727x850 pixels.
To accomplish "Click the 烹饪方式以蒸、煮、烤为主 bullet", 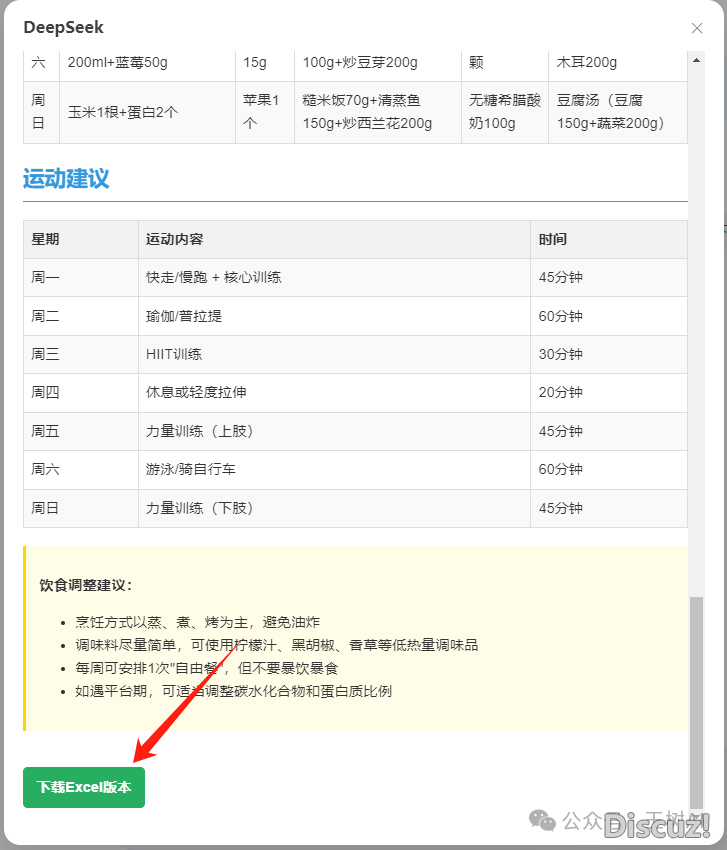I will 197,622.
